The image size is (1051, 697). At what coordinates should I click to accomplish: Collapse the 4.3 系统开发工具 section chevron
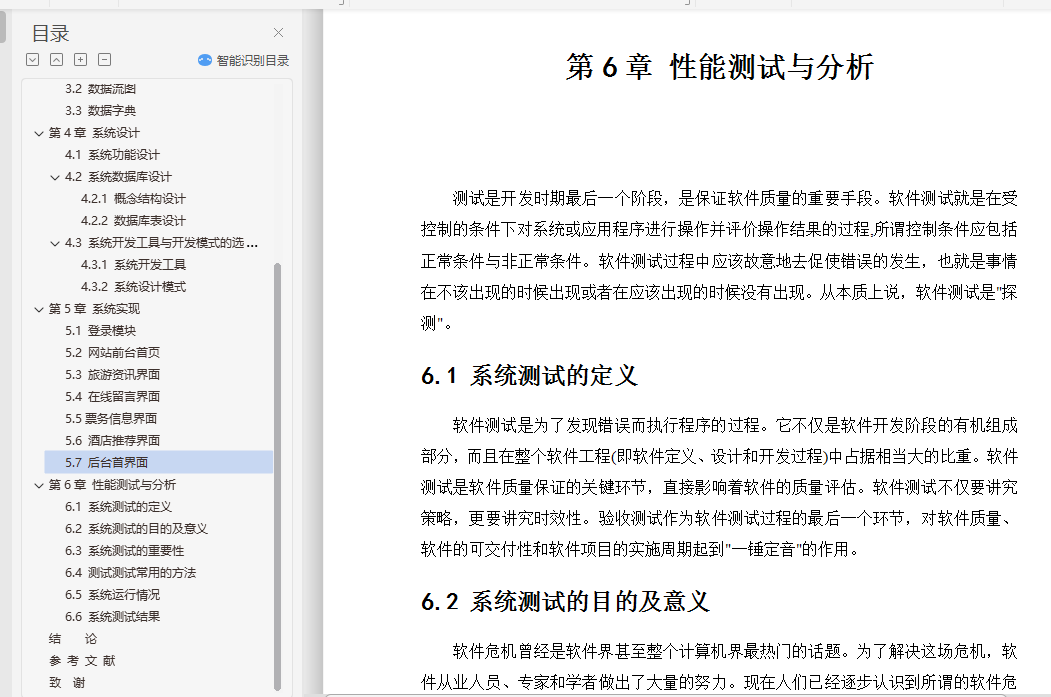55,243
